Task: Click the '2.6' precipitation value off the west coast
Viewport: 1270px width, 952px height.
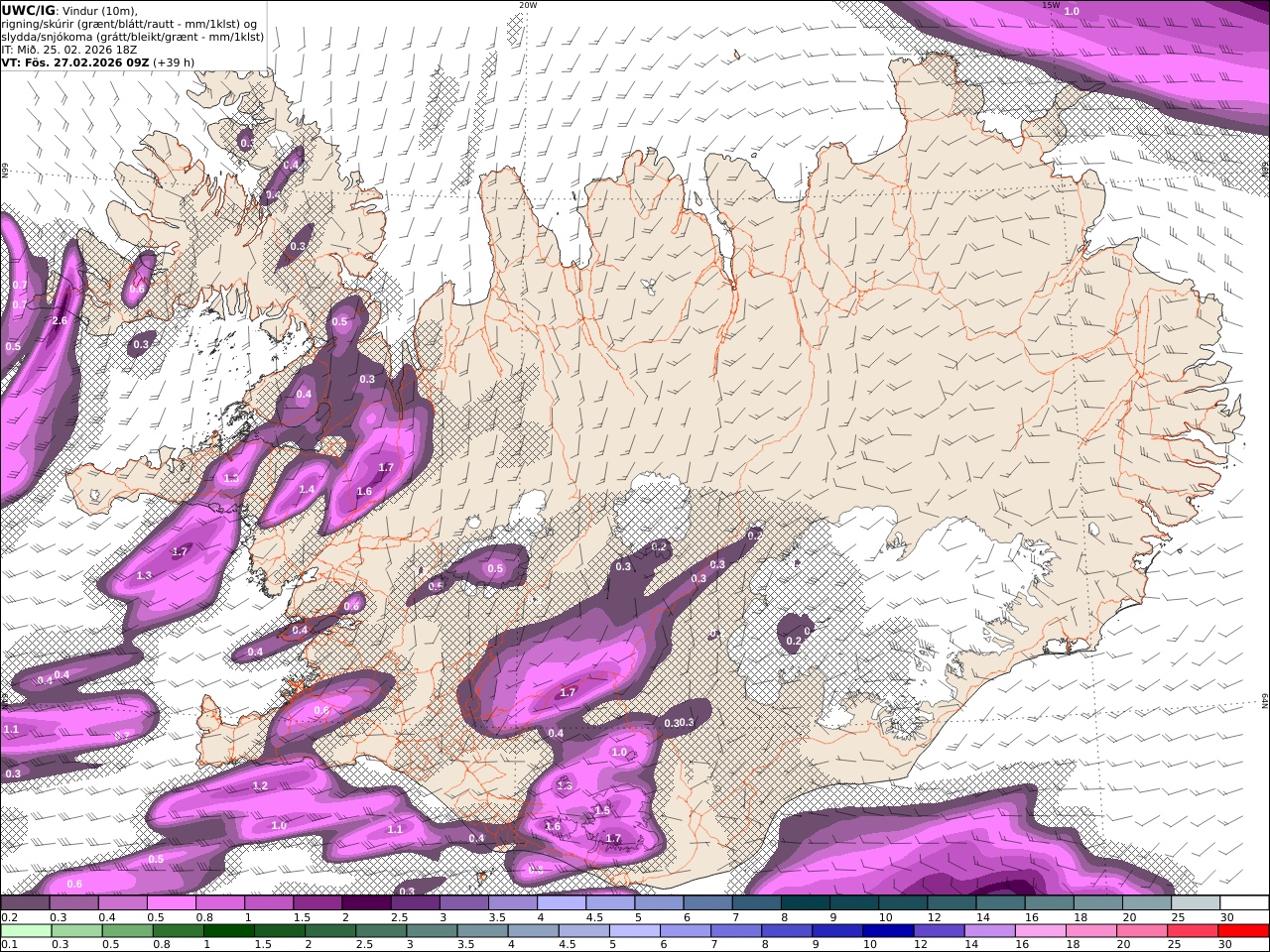Action: 60,320
